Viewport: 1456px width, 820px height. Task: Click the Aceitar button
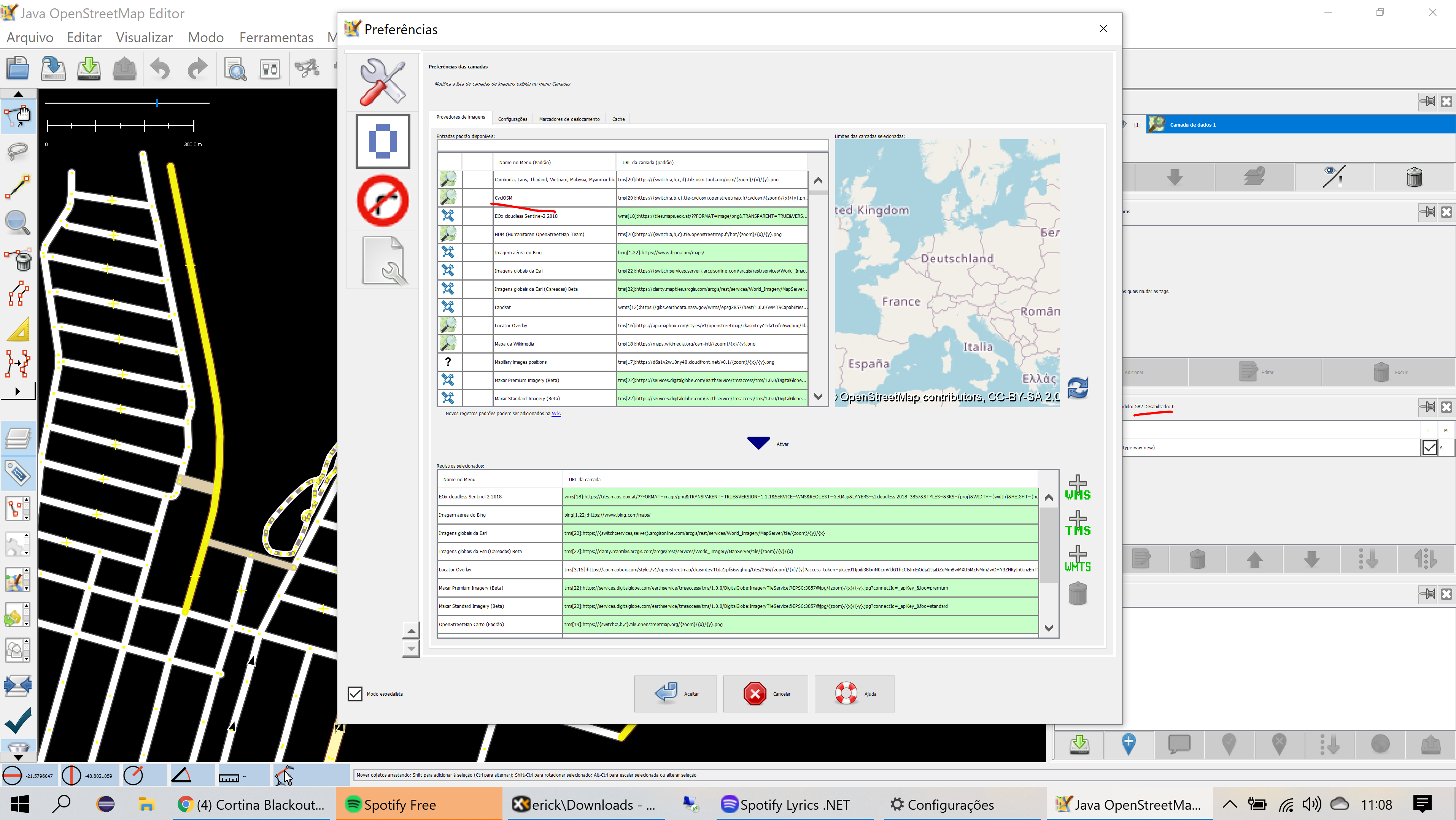675,693
